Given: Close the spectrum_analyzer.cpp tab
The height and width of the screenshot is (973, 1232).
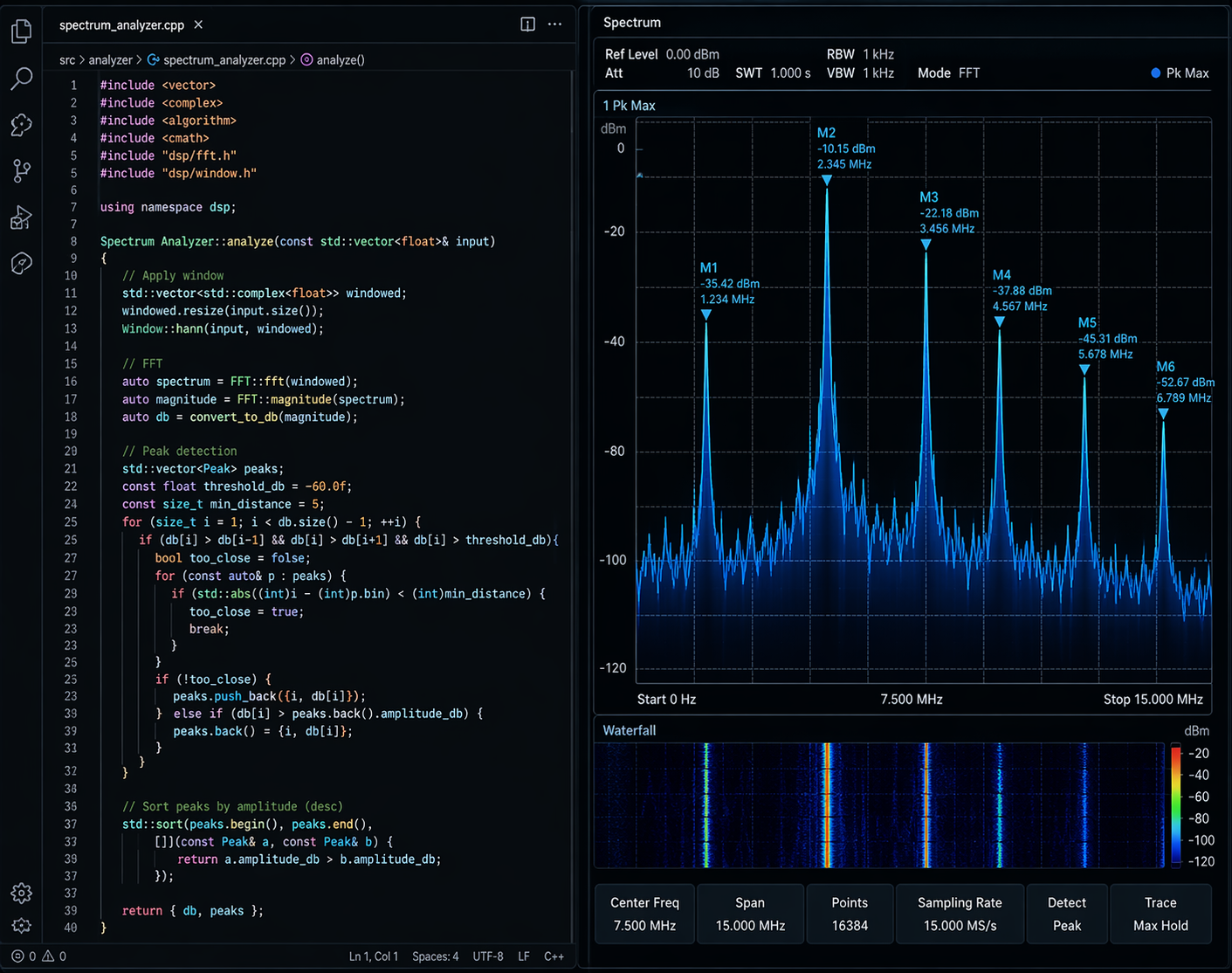Looking at the screenshot, I should [198, 24].
